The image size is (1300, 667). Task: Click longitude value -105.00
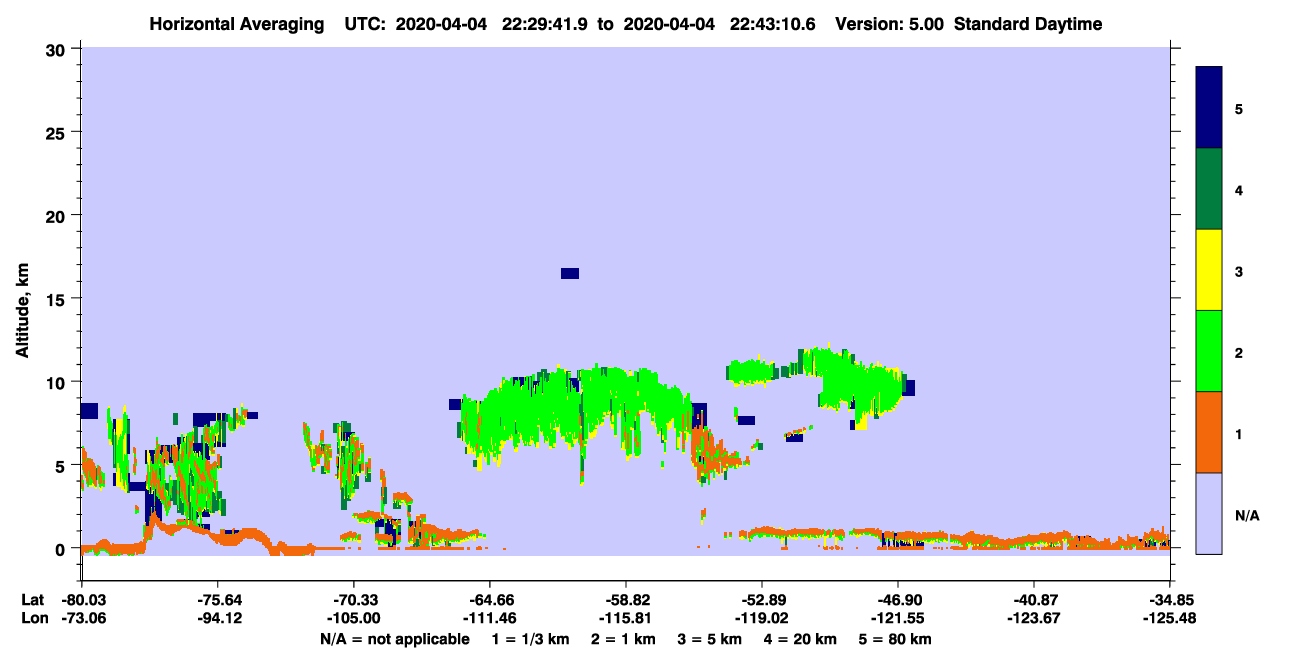354,618
